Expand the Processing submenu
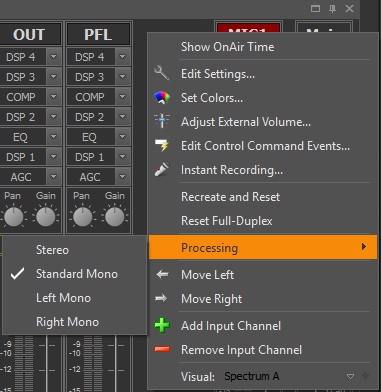 coord(263,247)
